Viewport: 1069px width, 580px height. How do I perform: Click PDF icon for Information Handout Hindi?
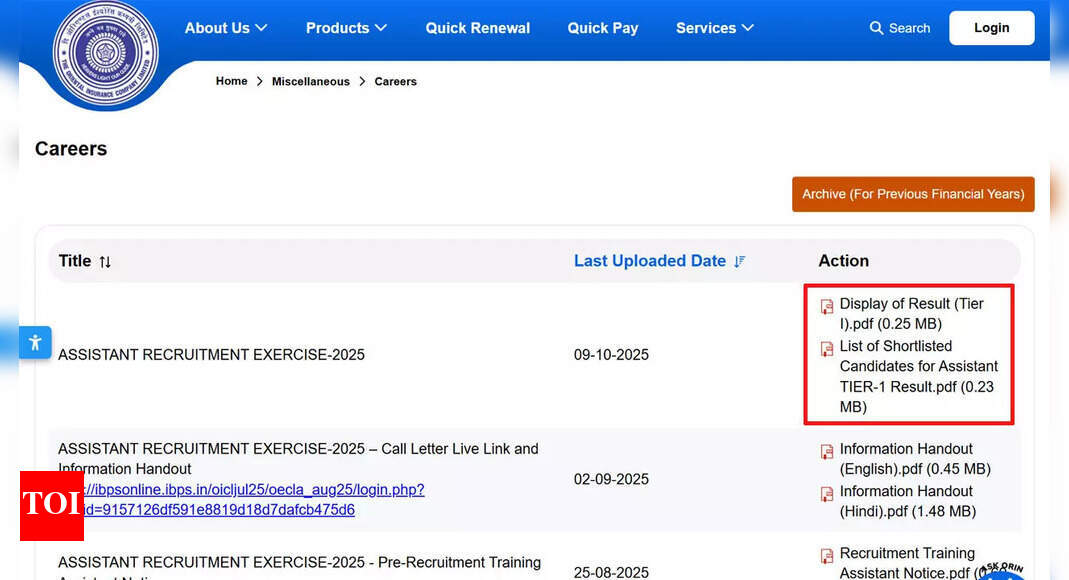827,494
